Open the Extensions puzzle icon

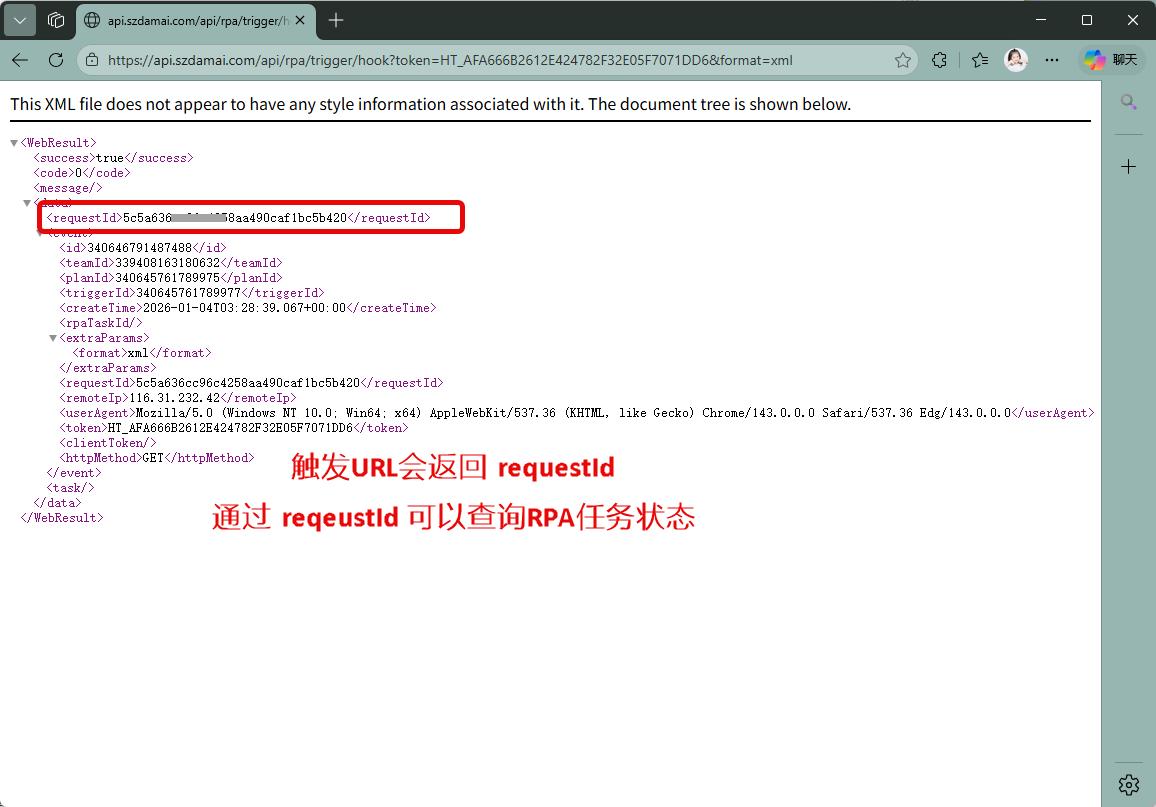coord(939,60)
